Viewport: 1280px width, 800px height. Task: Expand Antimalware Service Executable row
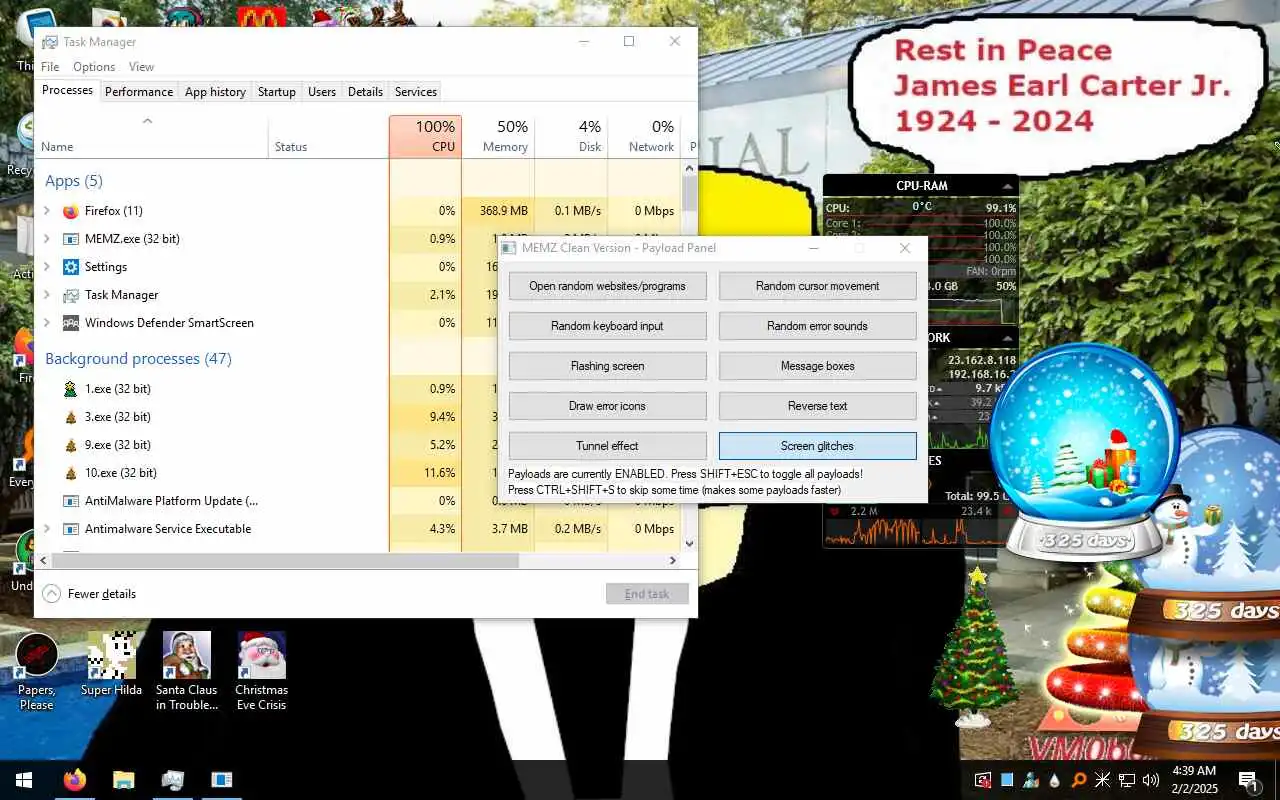[46, 529]
